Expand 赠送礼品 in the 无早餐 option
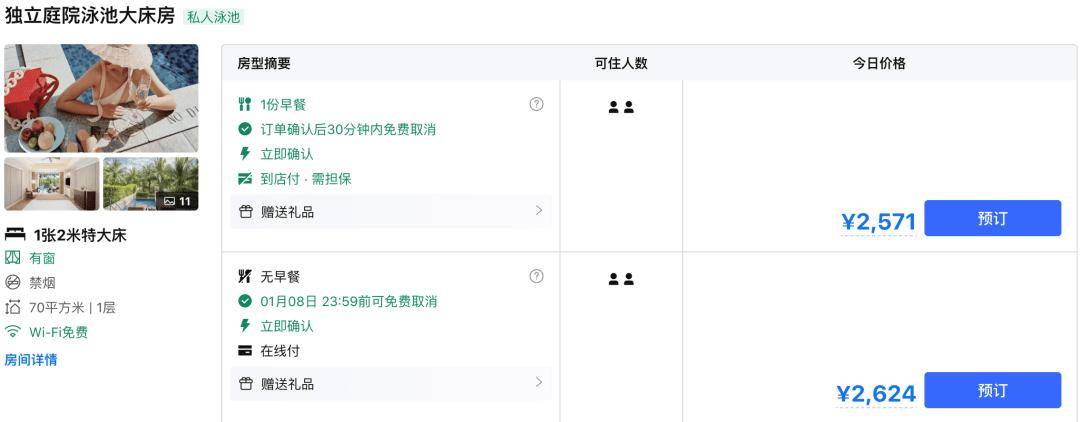The image size is (1080, 422). click(x=391, y=383)
